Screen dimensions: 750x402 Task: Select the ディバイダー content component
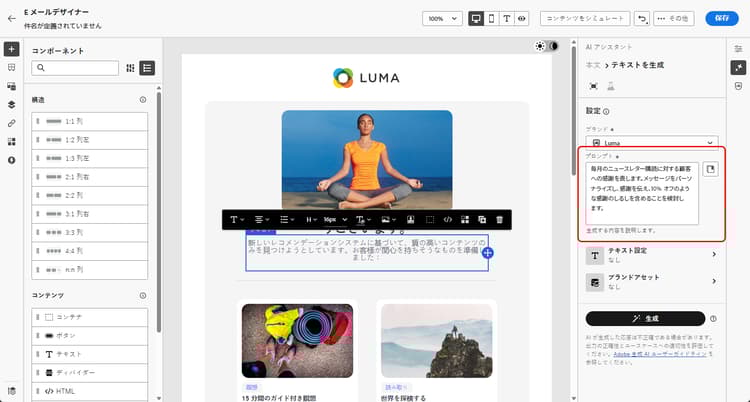coord(89,373)
